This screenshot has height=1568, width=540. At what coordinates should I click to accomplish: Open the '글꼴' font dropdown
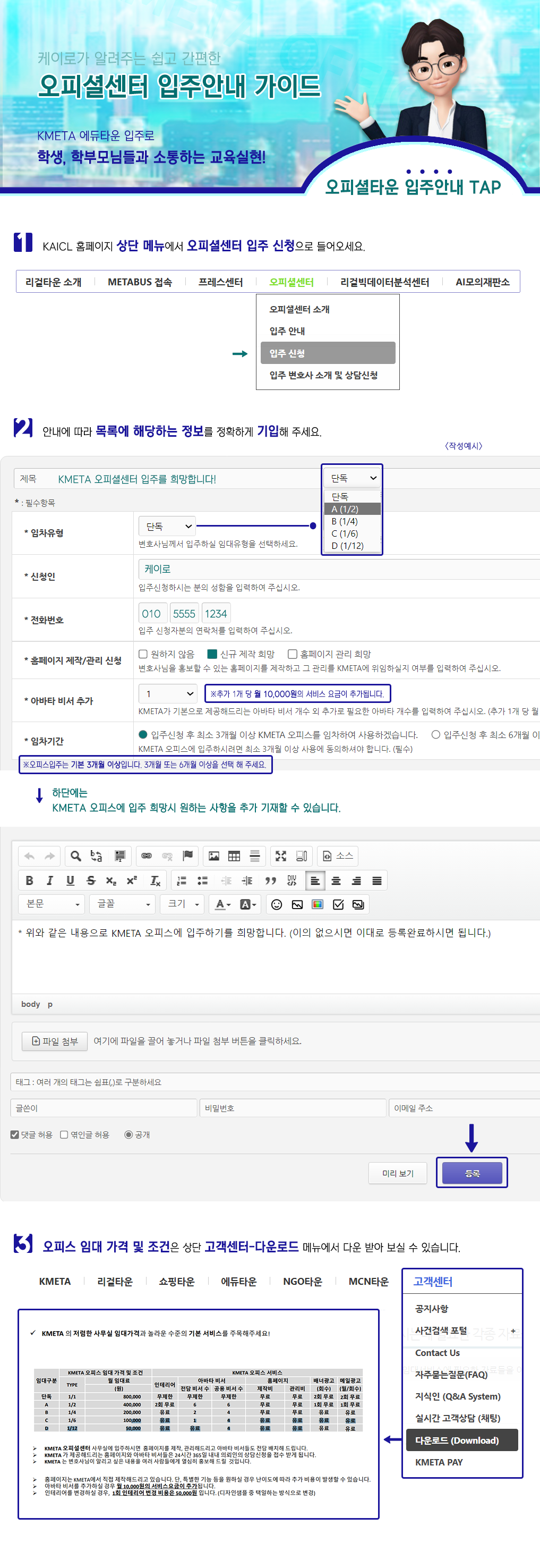pyautogui.click(x=122, y=904)
